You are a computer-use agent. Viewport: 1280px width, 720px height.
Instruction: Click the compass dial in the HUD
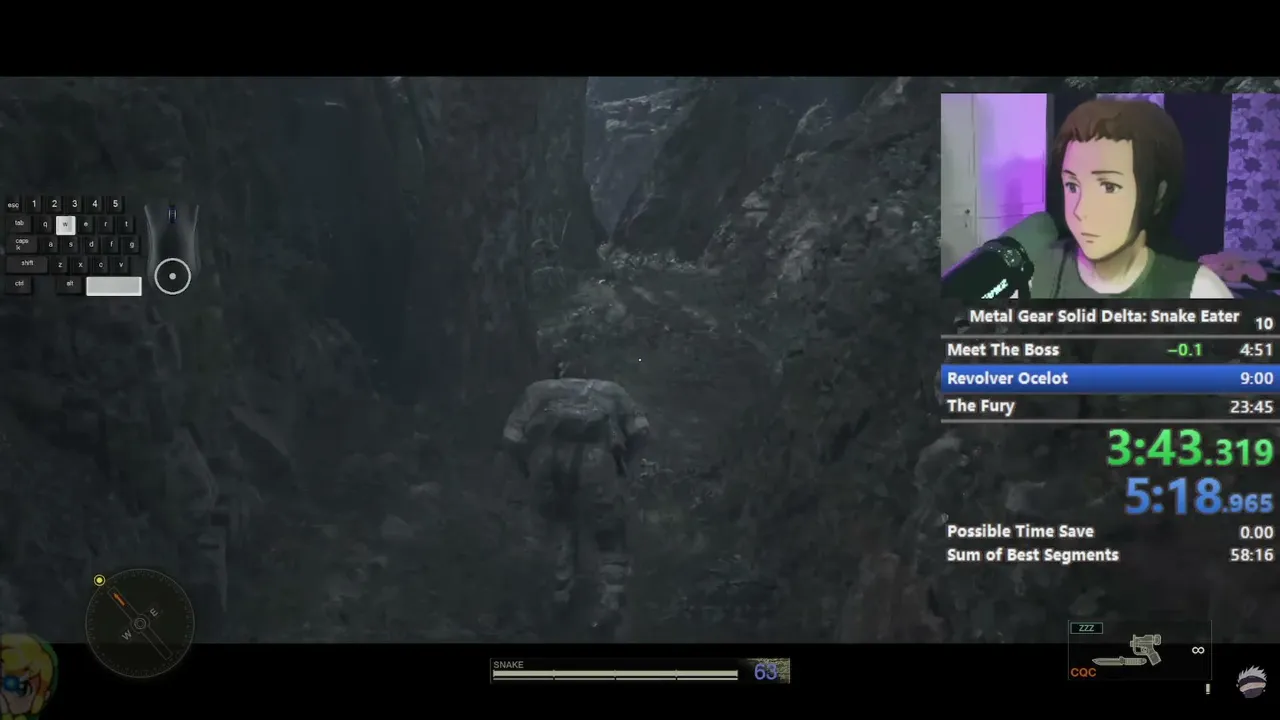tap(140, 624)
